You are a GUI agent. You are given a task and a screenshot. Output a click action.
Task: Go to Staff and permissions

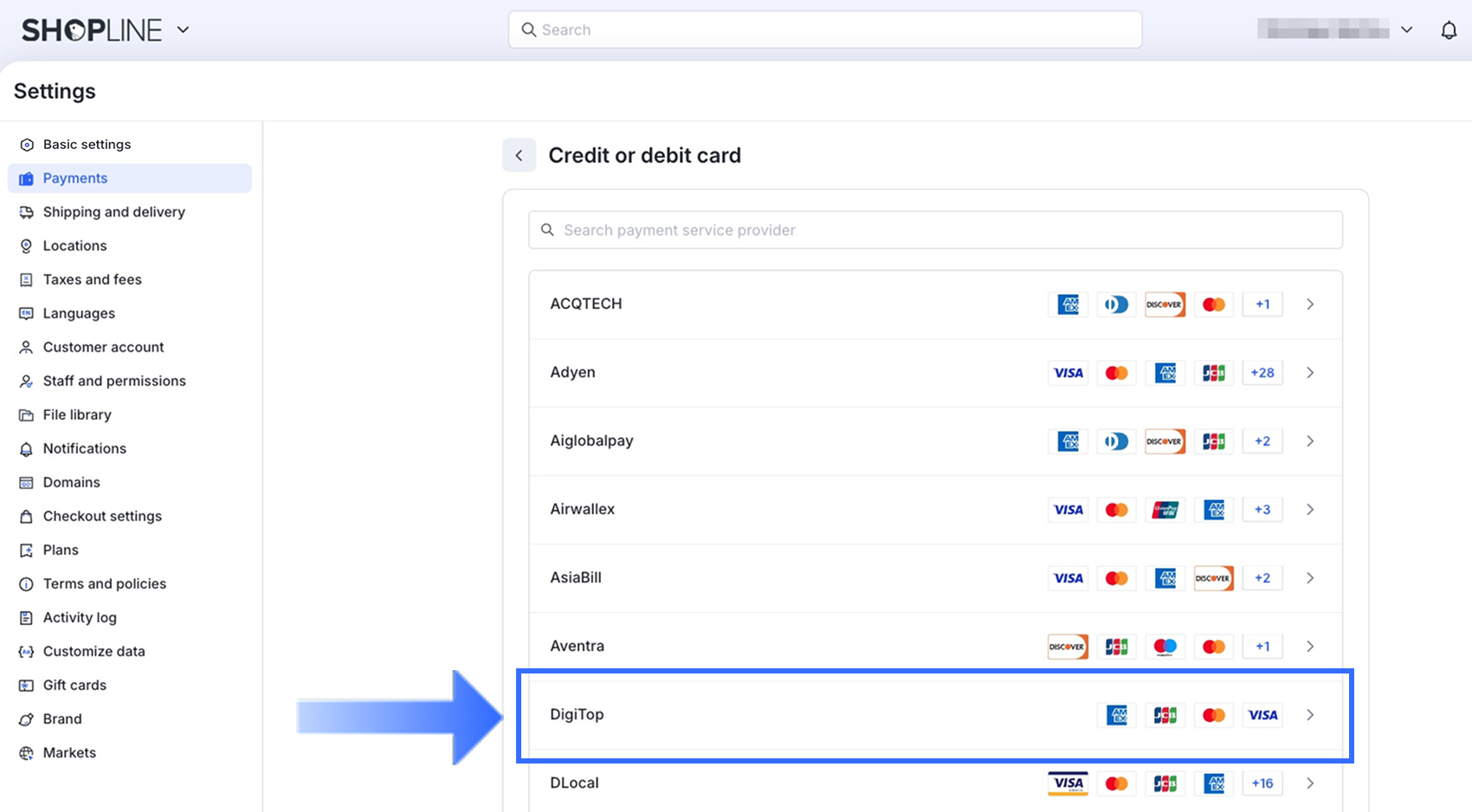coord(114,381)
